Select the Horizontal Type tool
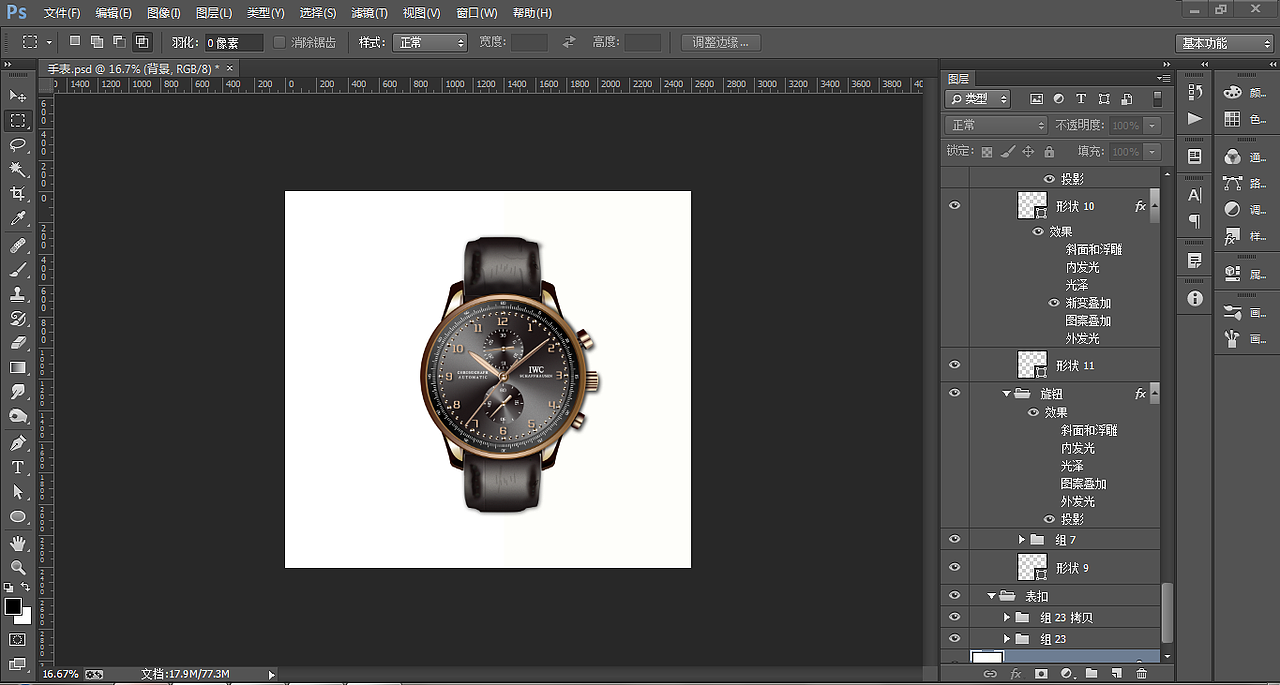1280x685 pixels. tap(18, 467)
